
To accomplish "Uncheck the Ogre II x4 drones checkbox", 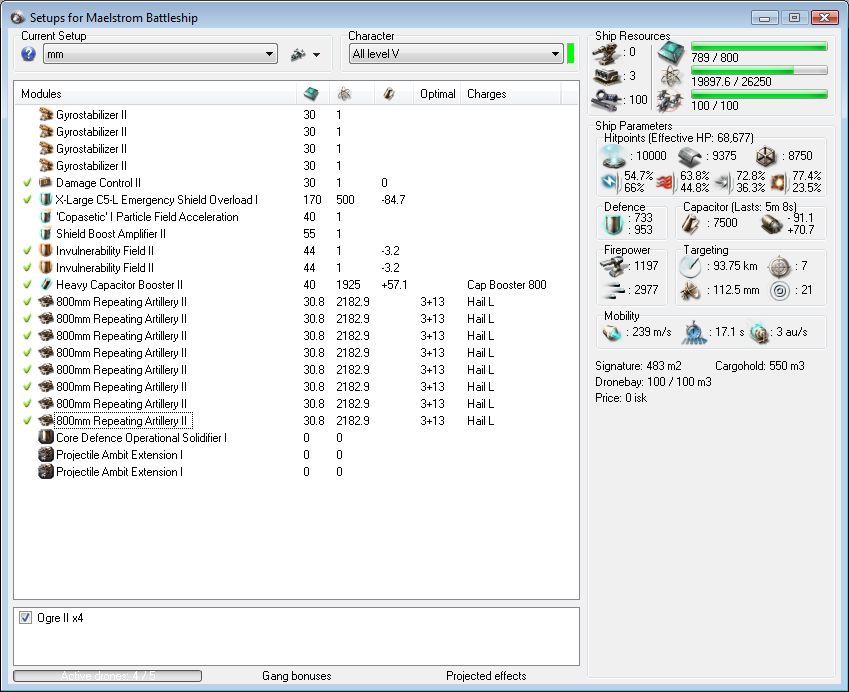I will pyautogui.click(x=25, y=618).
